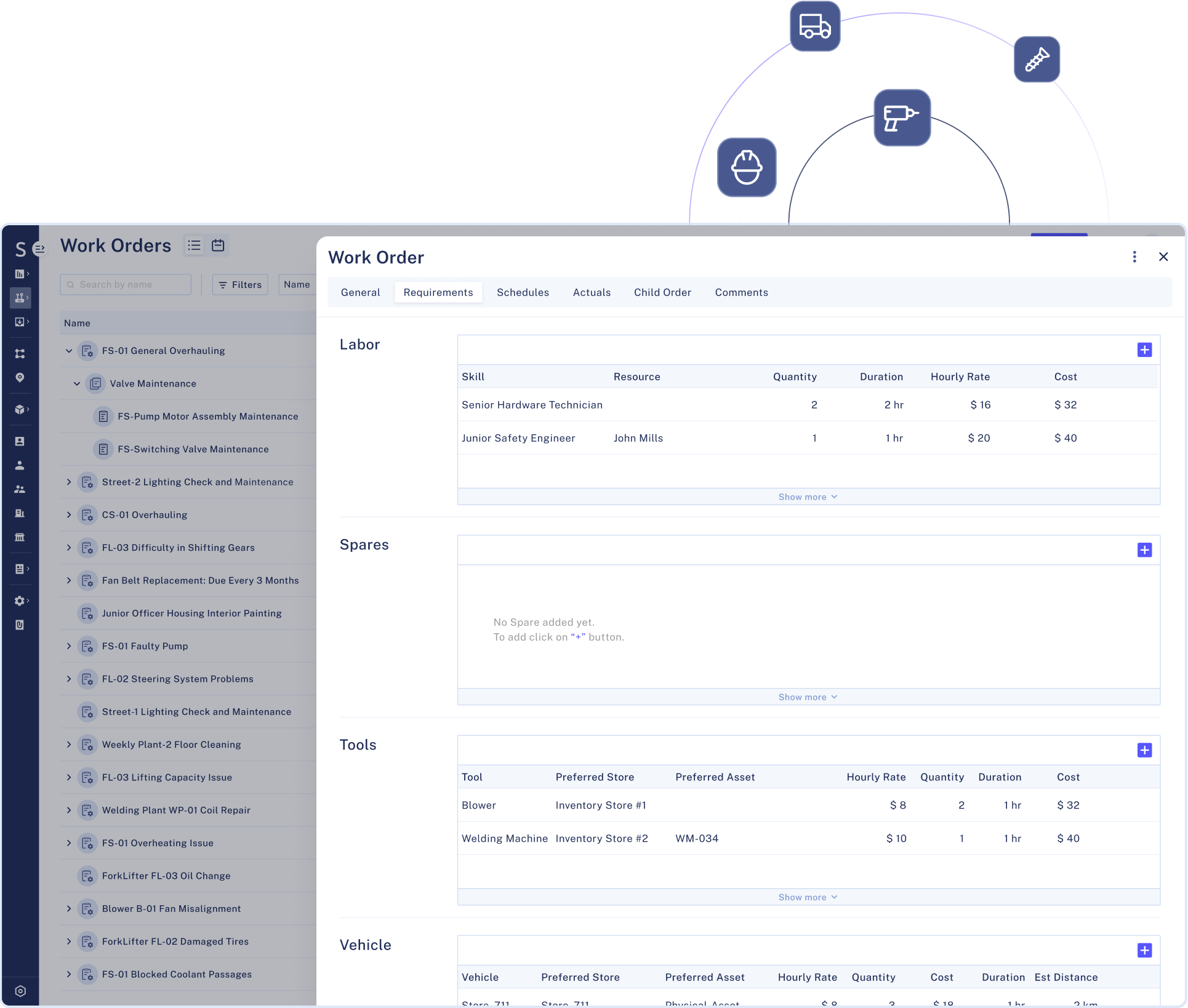Add a spare using the plus icon
Image resolution: width=1188 pixels, height=1008 pixels.
click(x=1144, y=550)
